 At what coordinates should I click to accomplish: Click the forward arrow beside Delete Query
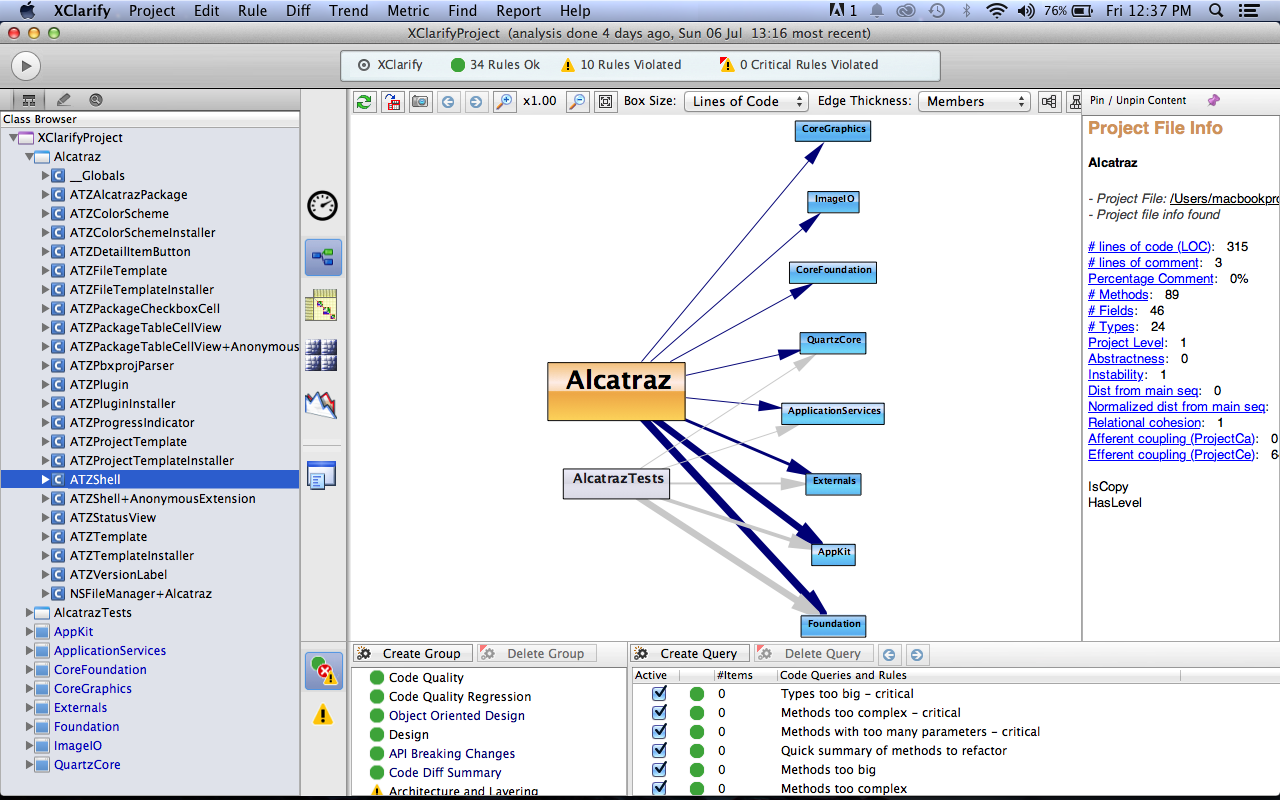click(916, 654)
